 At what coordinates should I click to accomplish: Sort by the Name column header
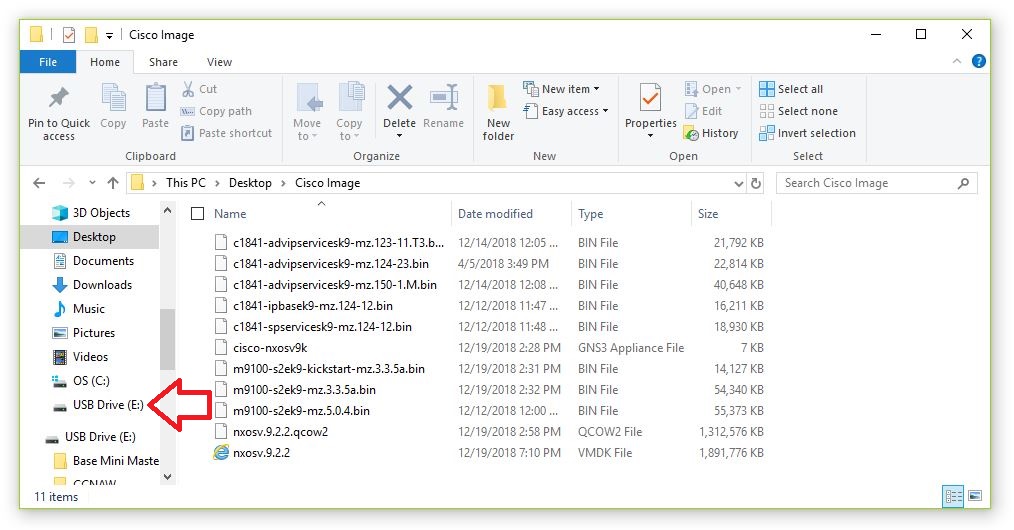pos(230,214)
